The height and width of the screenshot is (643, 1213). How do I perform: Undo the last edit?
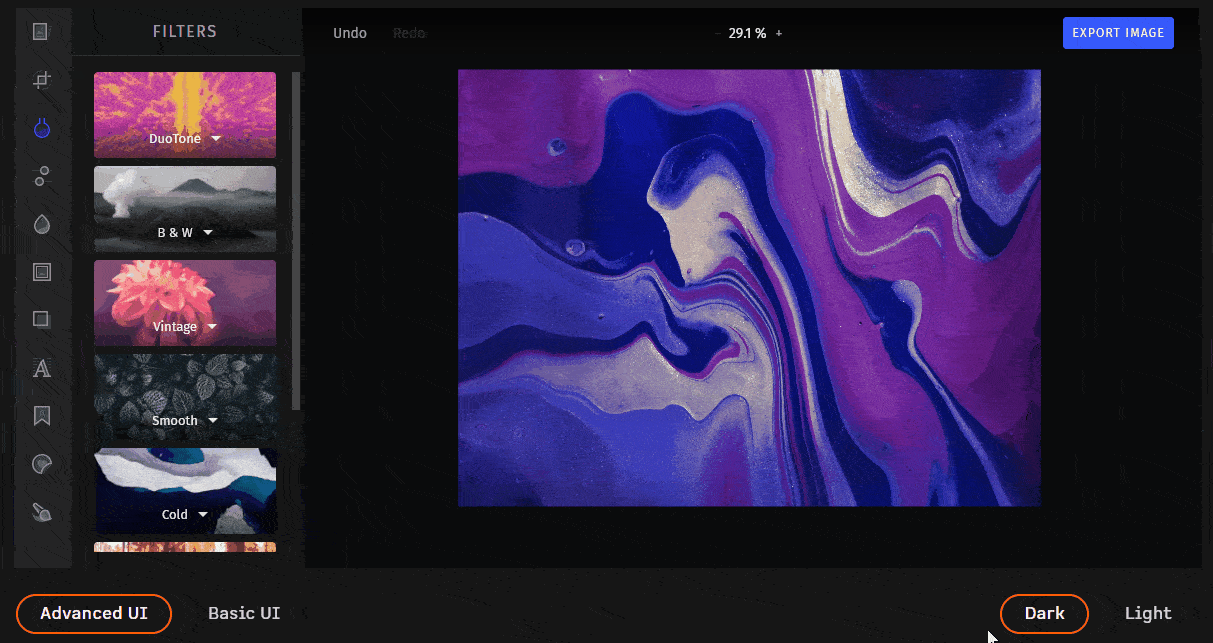tap(350, 32)
